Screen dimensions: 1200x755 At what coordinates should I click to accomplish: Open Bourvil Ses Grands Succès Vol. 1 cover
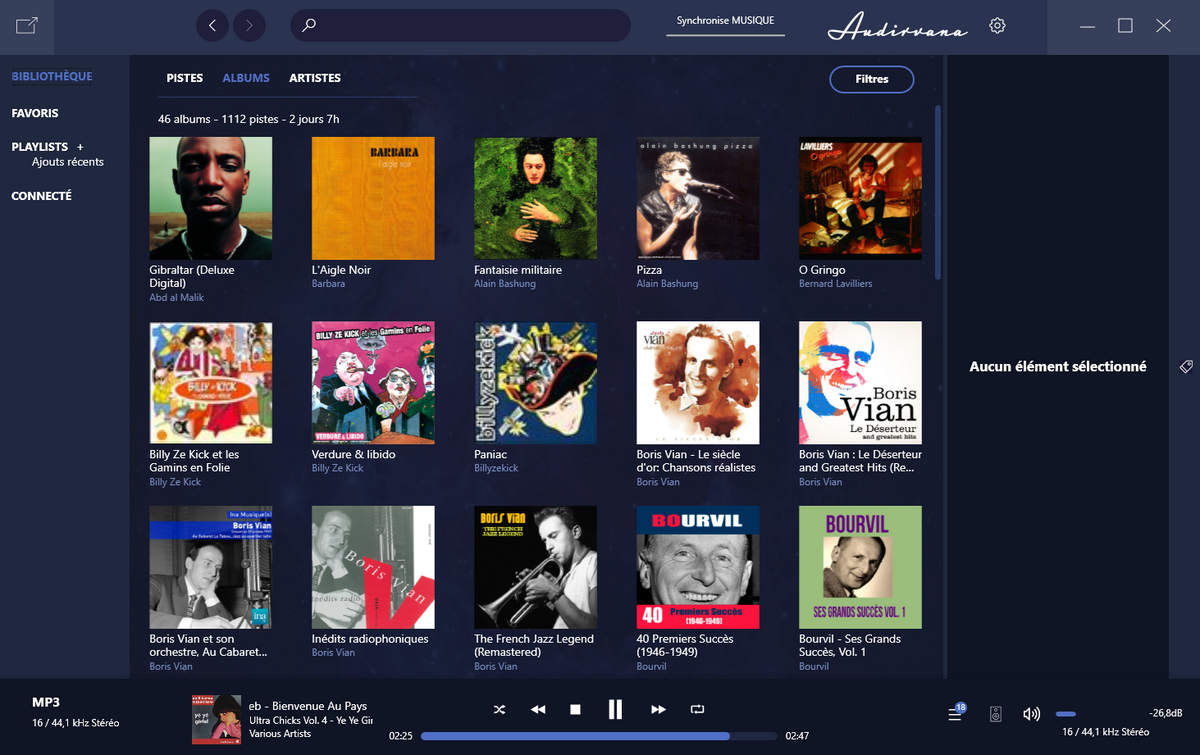click(x=860, y=567)
